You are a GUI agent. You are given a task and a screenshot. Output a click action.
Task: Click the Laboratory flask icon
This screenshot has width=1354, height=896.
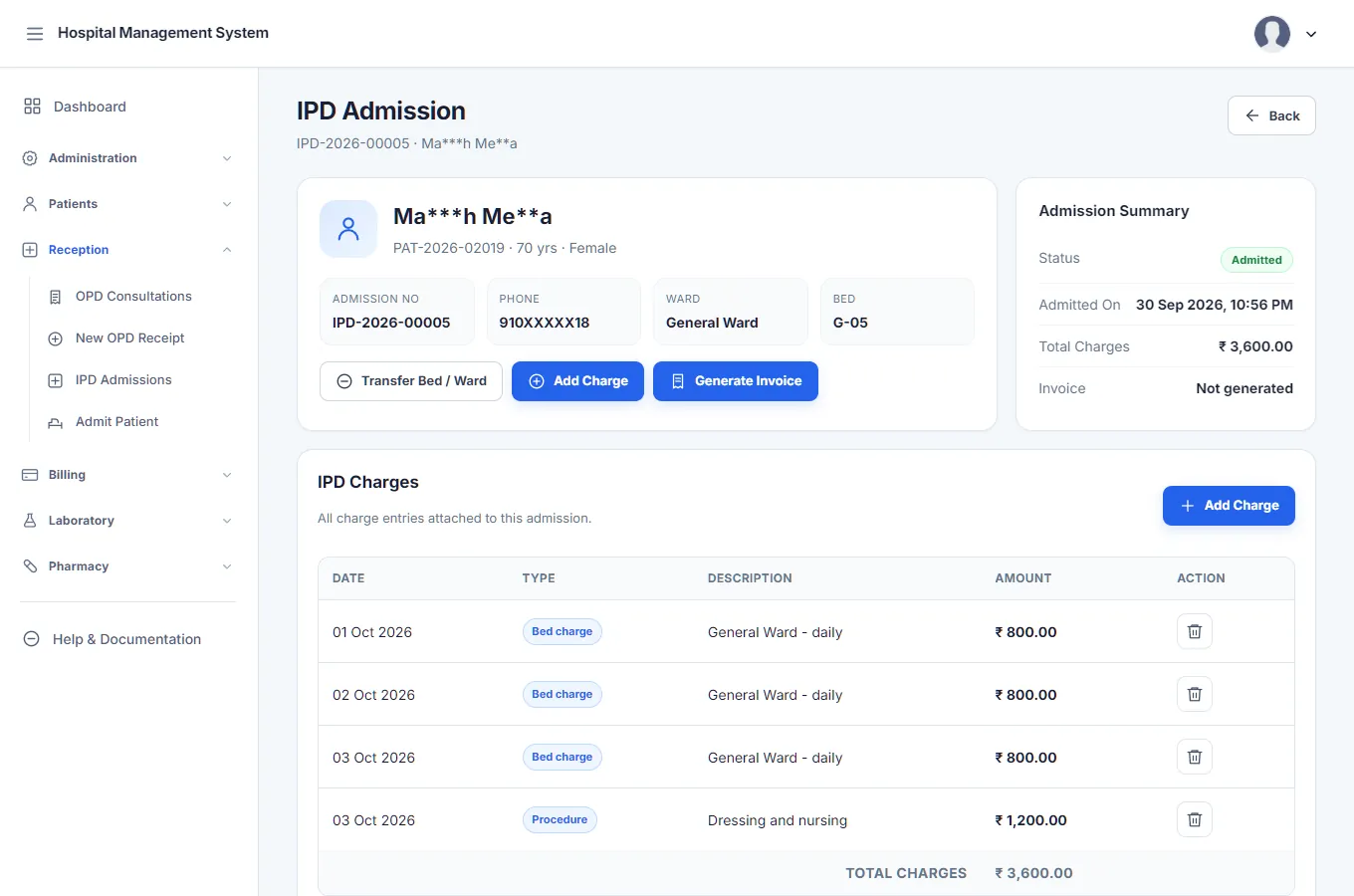[x=30, y=521]
